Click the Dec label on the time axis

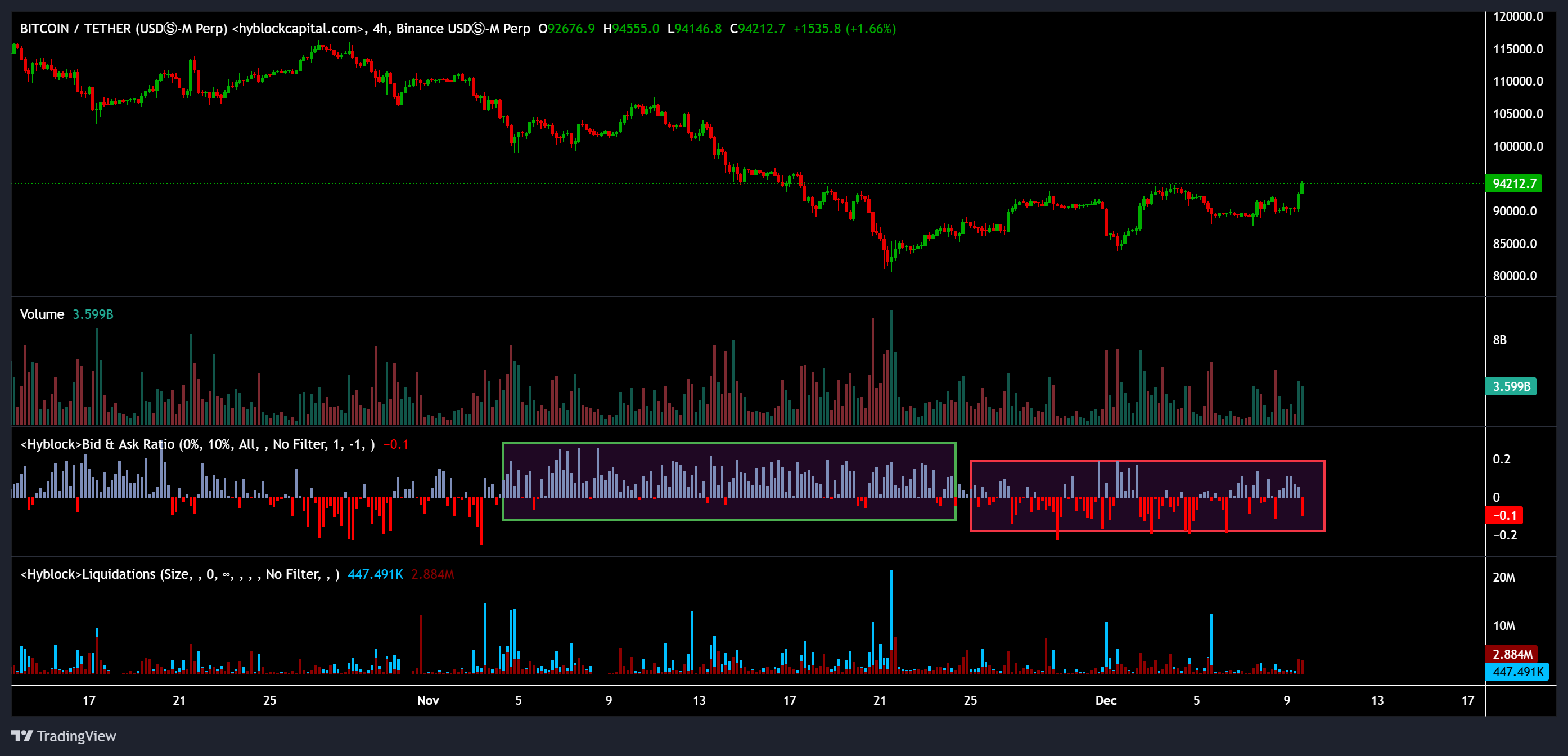tap(1106, 701)
